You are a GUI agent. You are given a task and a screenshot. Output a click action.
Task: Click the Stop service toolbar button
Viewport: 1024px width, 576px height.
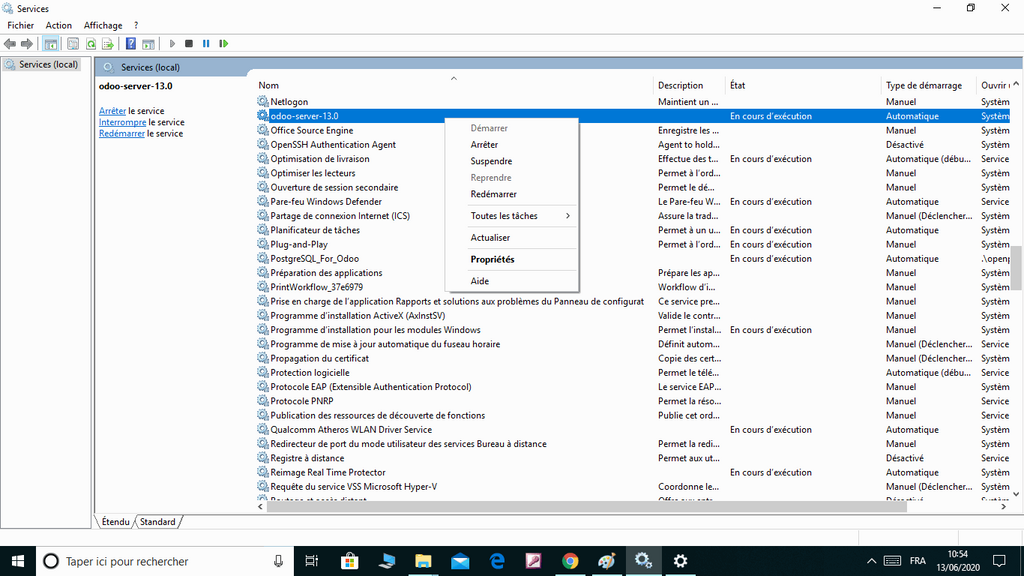click(x=189, y=44)
